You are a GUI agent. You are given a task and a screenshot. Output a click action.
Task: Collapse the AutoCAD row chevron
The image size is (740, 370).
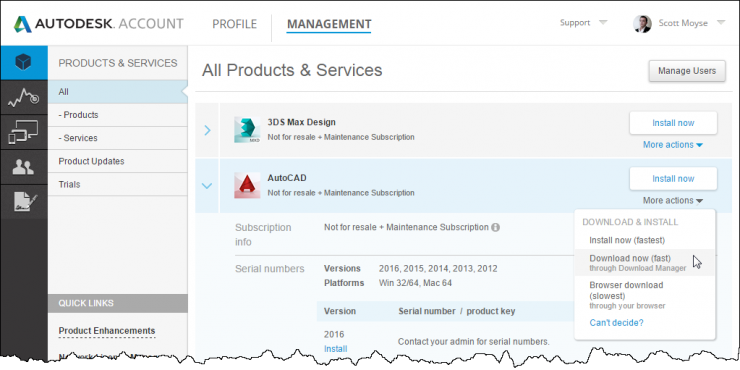tap(207, 186)
